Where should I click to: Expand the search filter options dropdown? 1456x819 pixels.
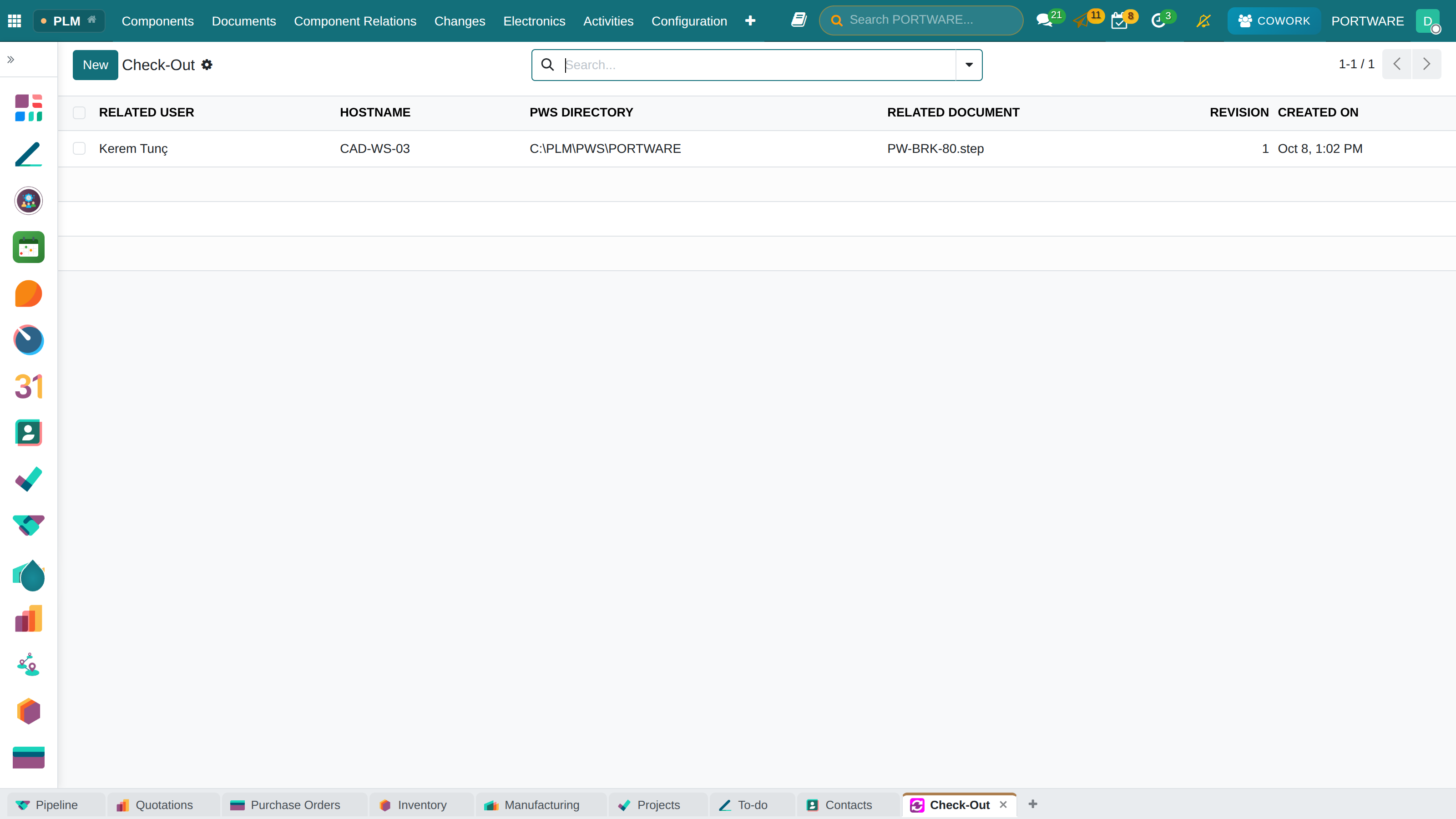pyautogui.click(x=969, y=65)
